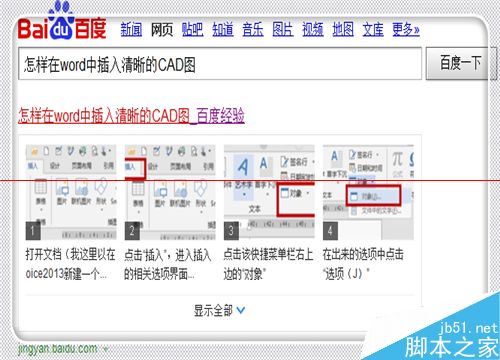This screenshot has width=500, height=360.
Task: Click caption text 点击'插入'，进入插入
Action: (168, 255)
